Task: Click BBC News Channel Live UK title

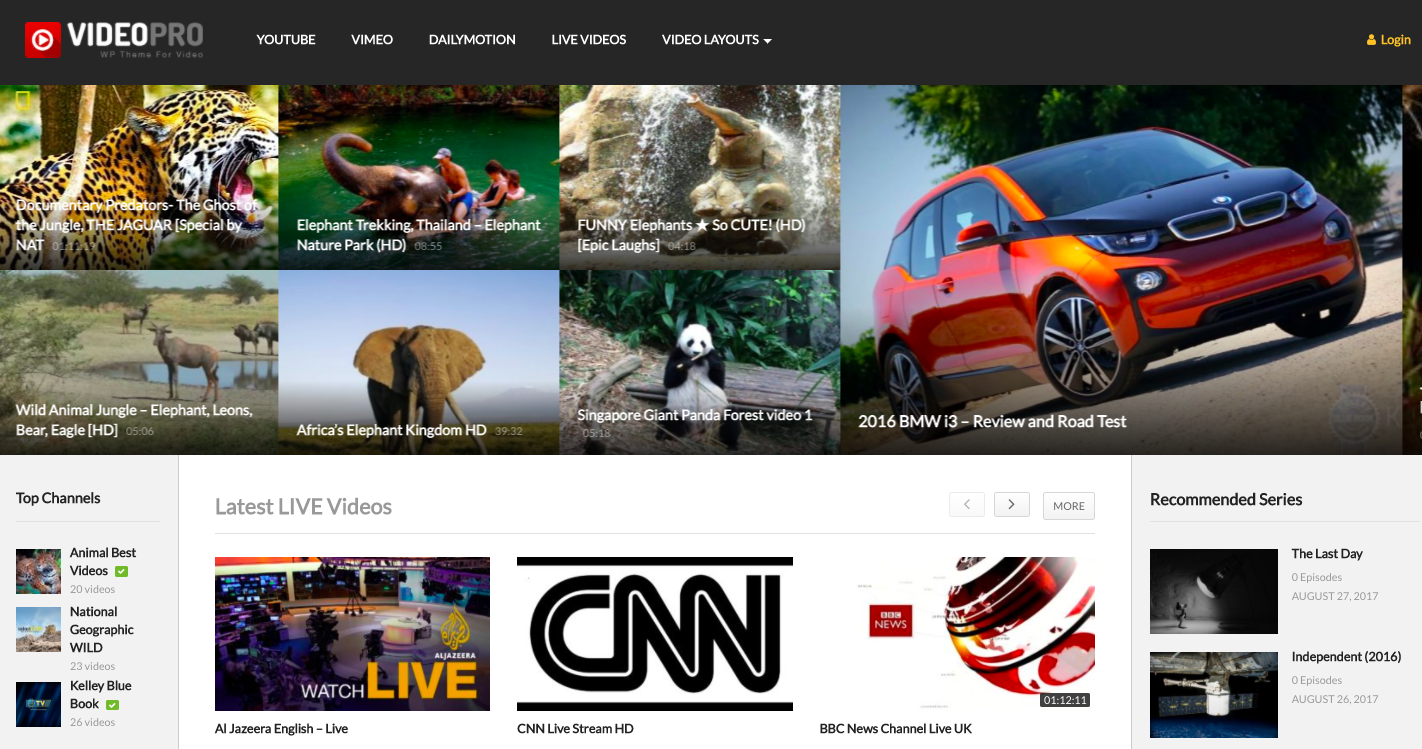Action: pos(896,728)
